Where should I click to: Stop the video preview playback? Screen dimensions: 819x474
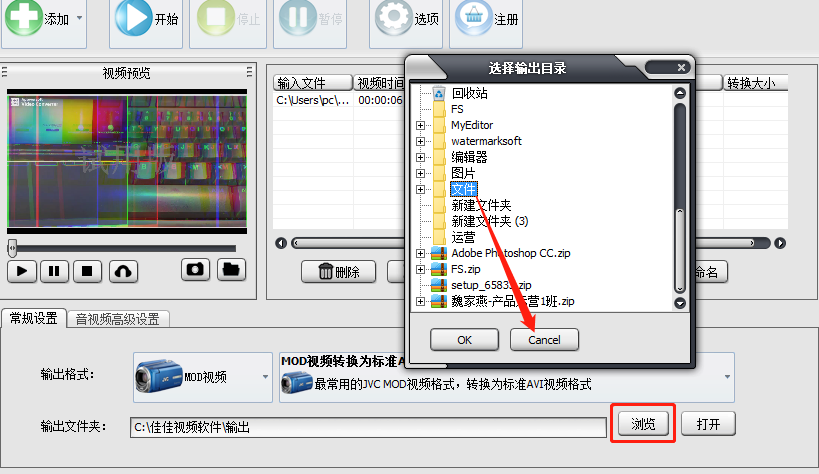coord(87,271)
